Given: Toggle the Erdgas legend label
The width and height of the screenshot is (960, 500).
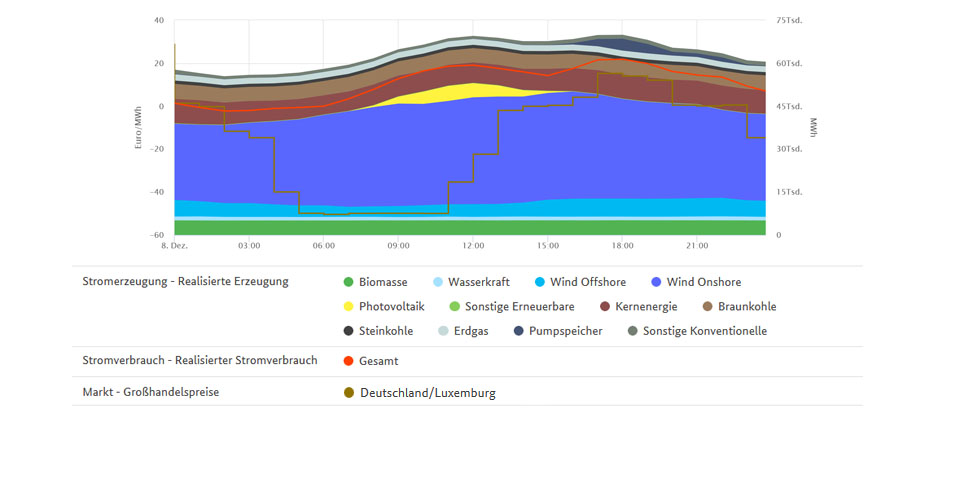Looking at the screenshot, I should click(x=471, y=331).
